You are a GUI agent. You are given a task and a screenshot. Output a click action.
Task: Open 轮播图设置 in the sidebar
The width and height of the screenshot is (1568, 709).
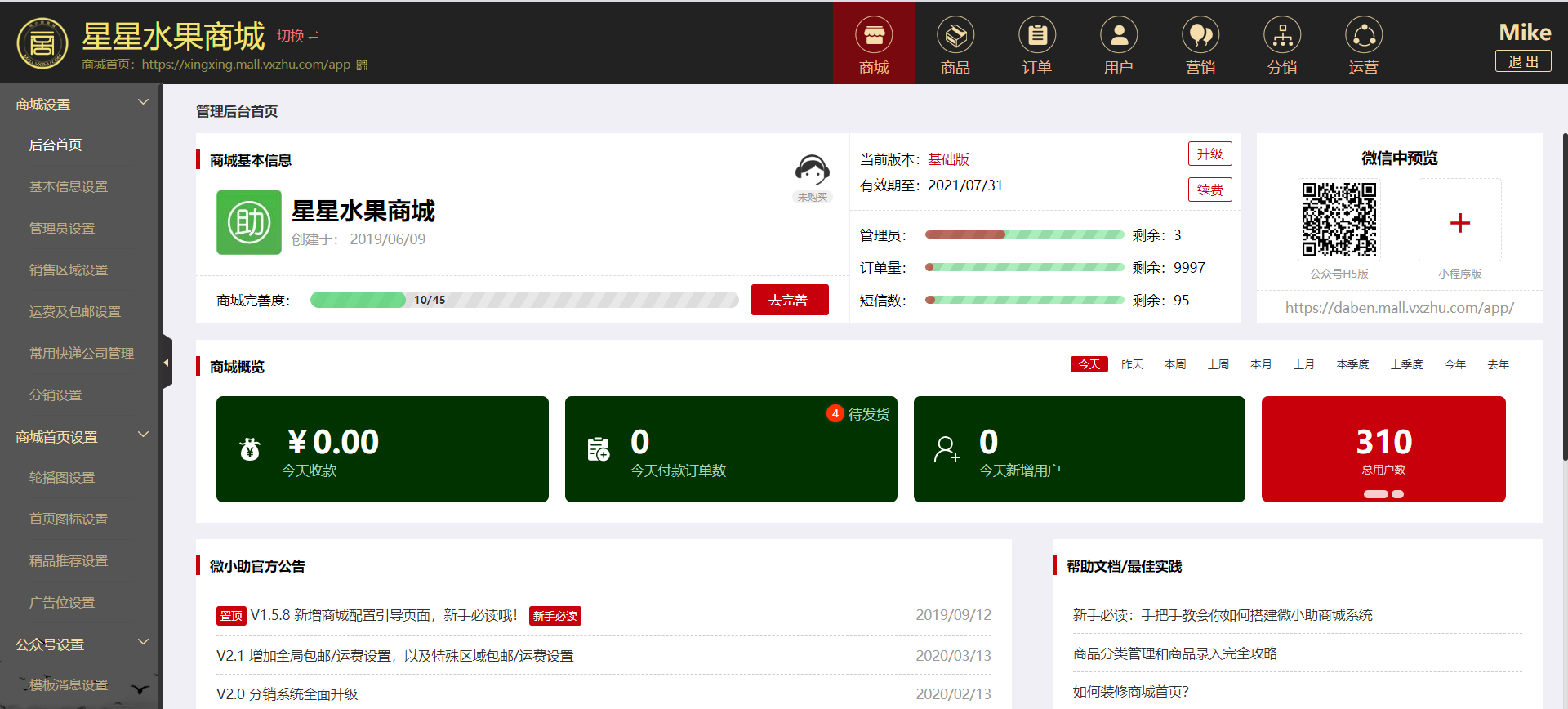point(62,478)
